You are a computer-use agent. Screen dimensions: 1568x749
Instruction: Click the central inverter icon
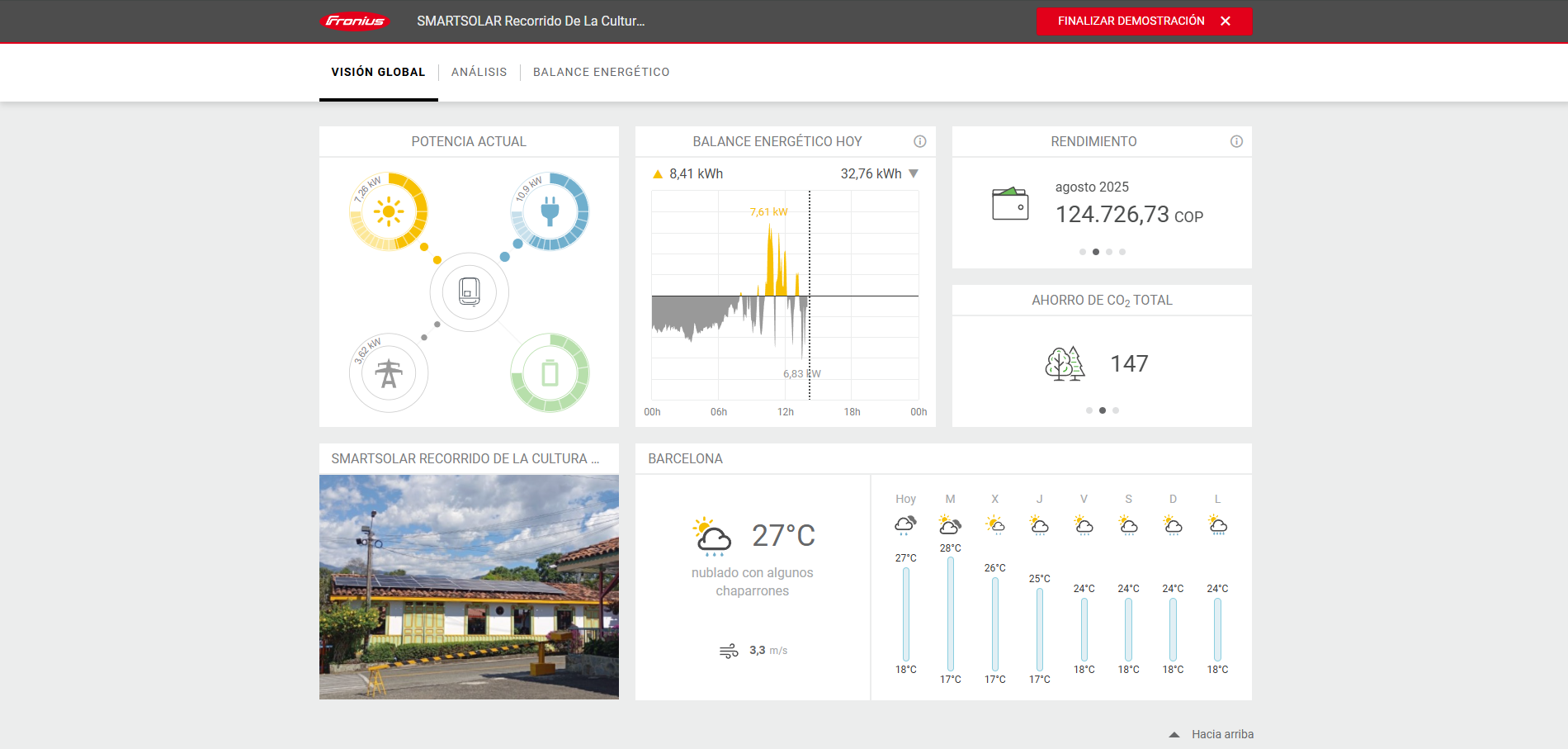tap(469, 292)
